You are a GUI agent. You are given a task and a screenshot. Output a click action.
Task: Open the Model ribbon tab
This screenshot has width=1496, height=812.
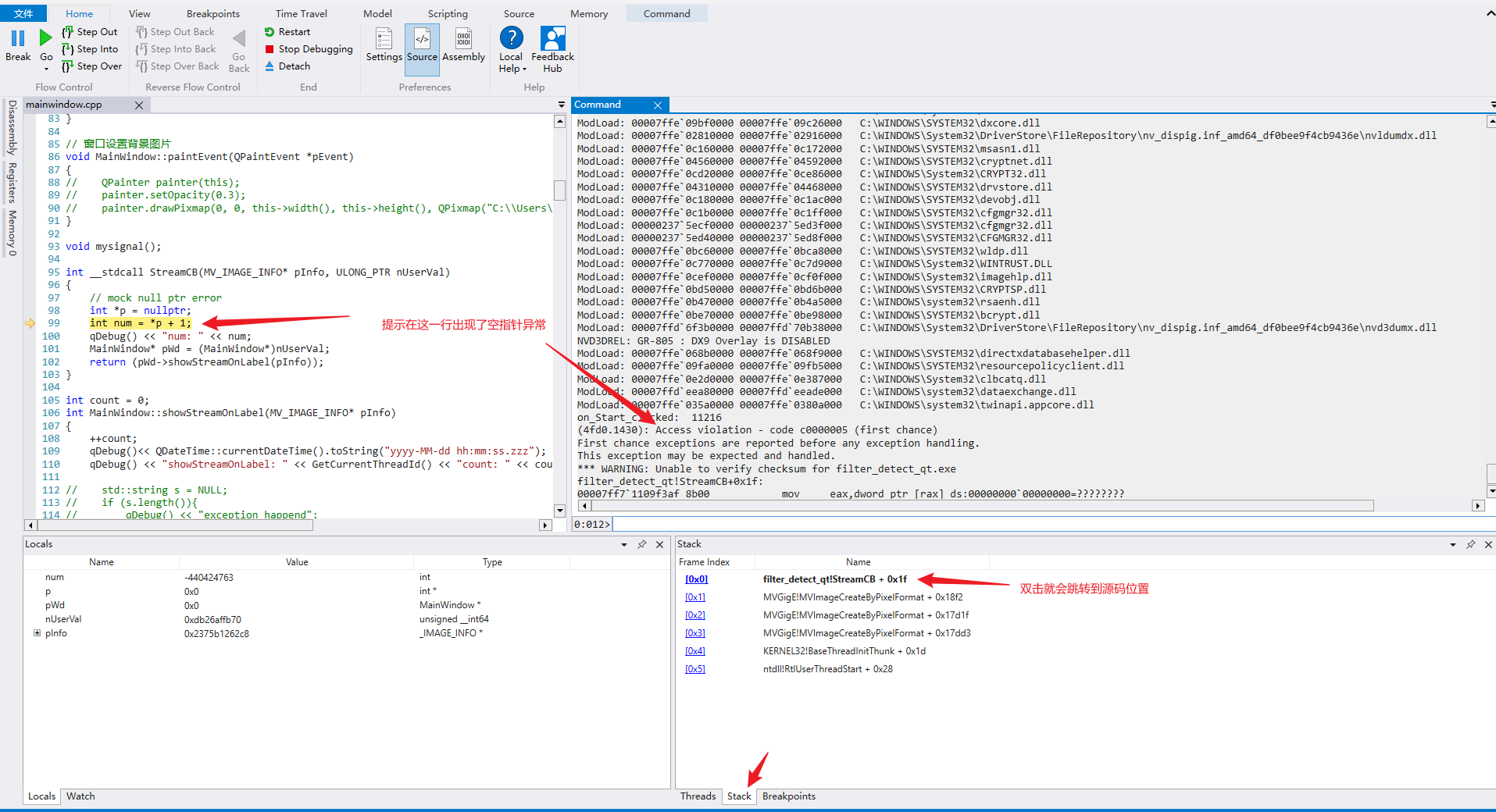(x=377, y=13)
